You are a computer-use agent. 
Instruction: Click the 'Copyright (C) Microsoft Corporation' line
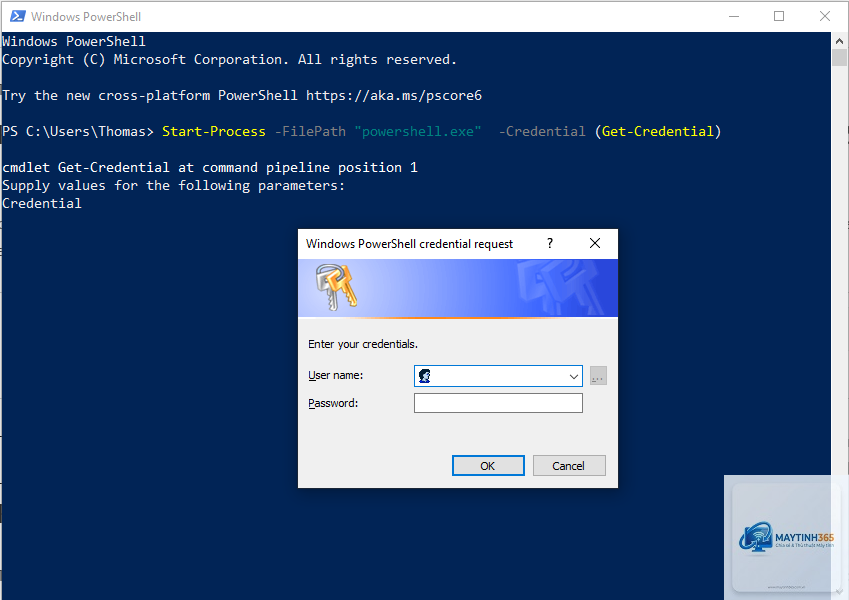click(230, 60)
